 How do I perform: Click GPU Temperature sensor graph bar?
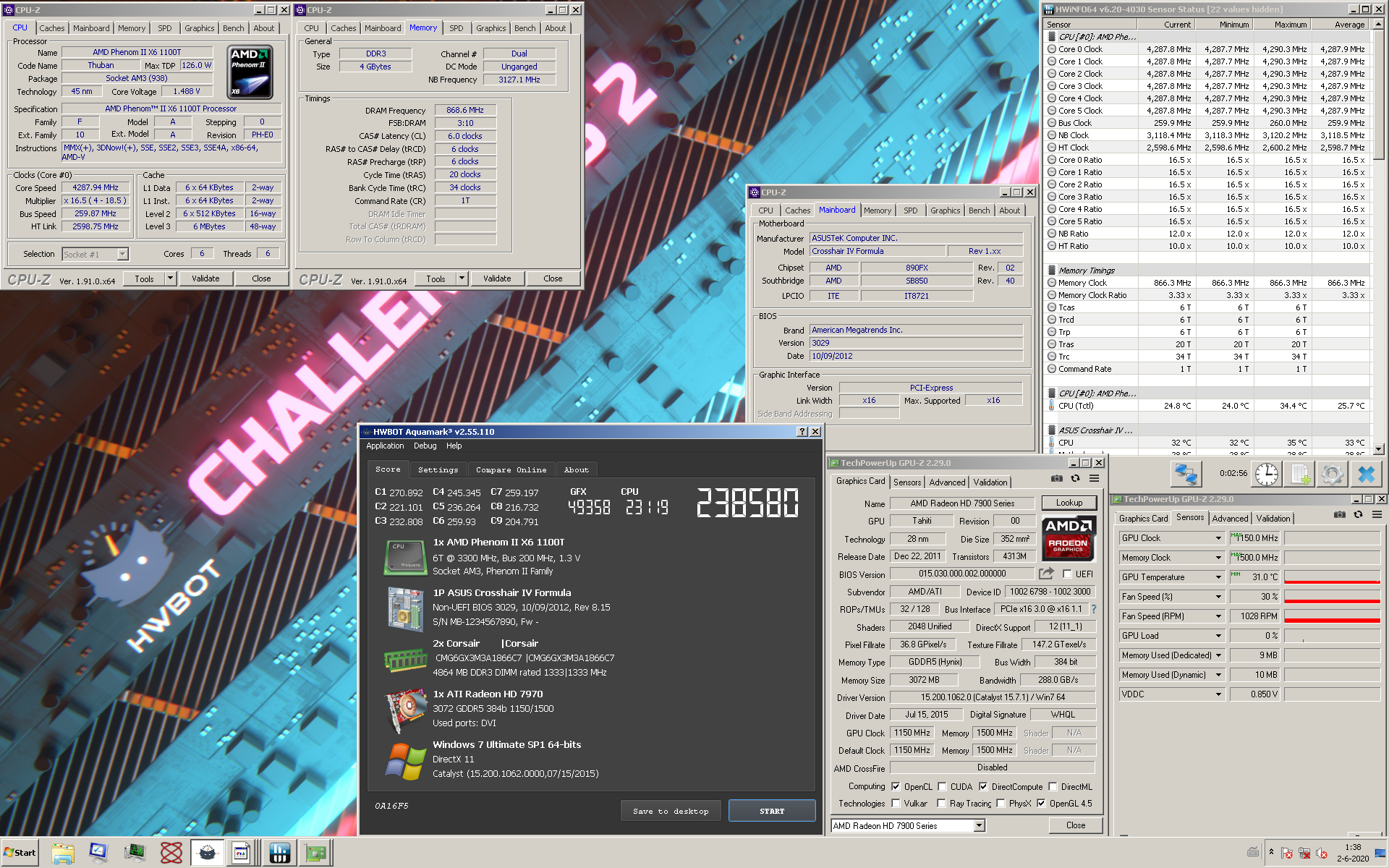click(x=1333, y=577)
